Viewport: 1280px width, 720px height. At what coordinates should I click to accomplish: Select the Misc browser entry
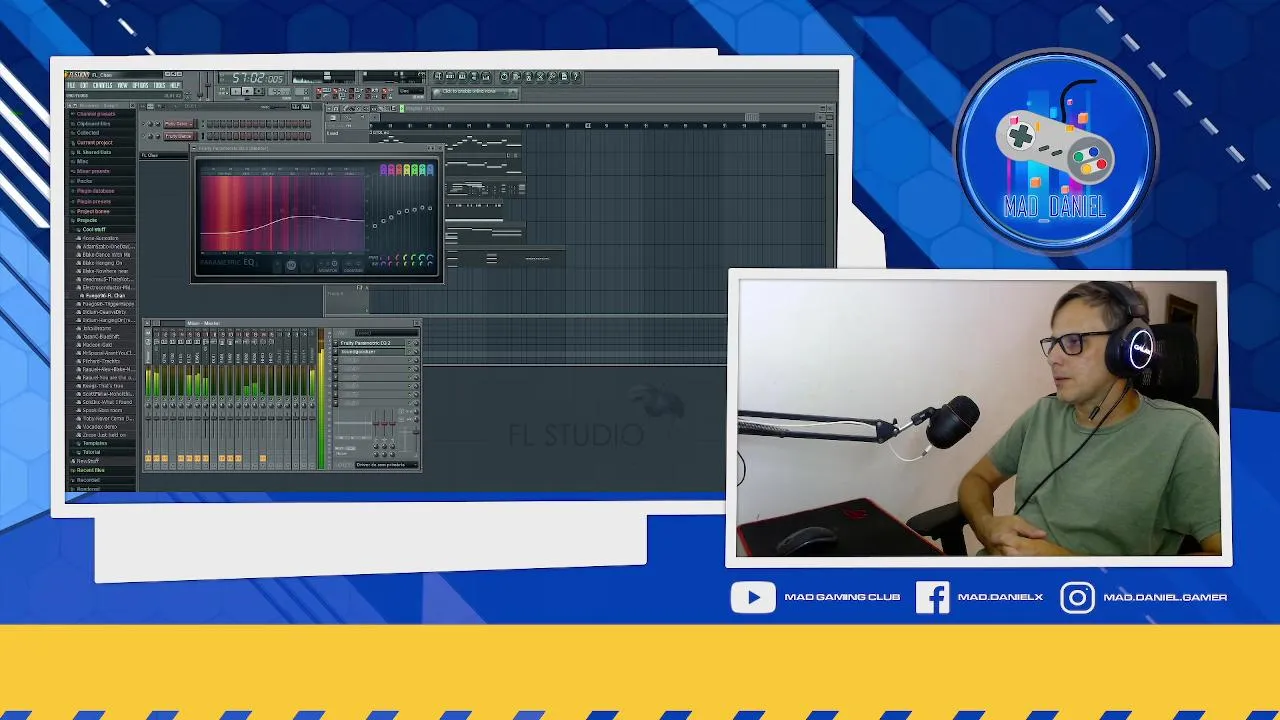click(83, 161)
